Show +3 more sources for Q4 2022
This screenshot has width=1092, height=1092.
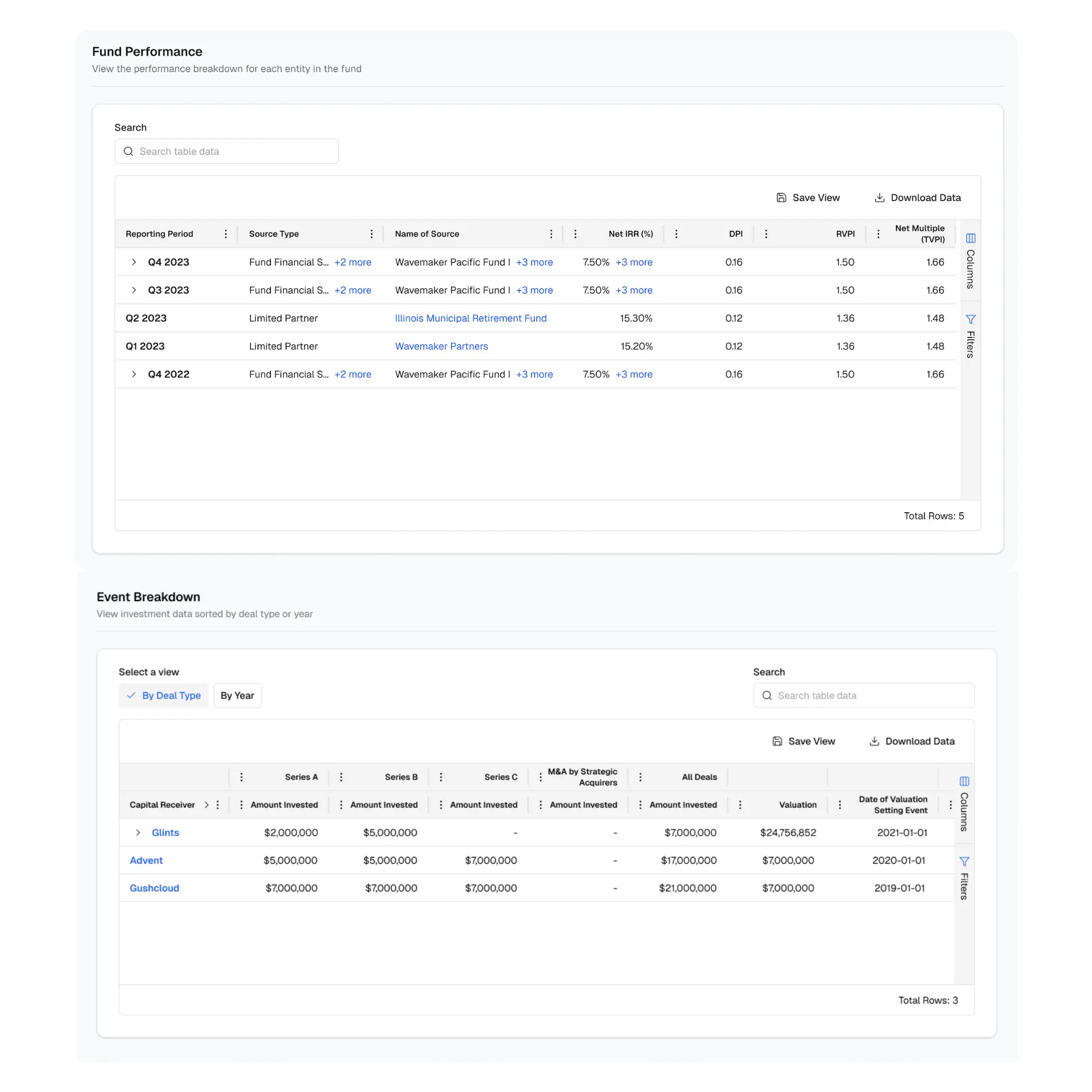click(x=534, y=374)
